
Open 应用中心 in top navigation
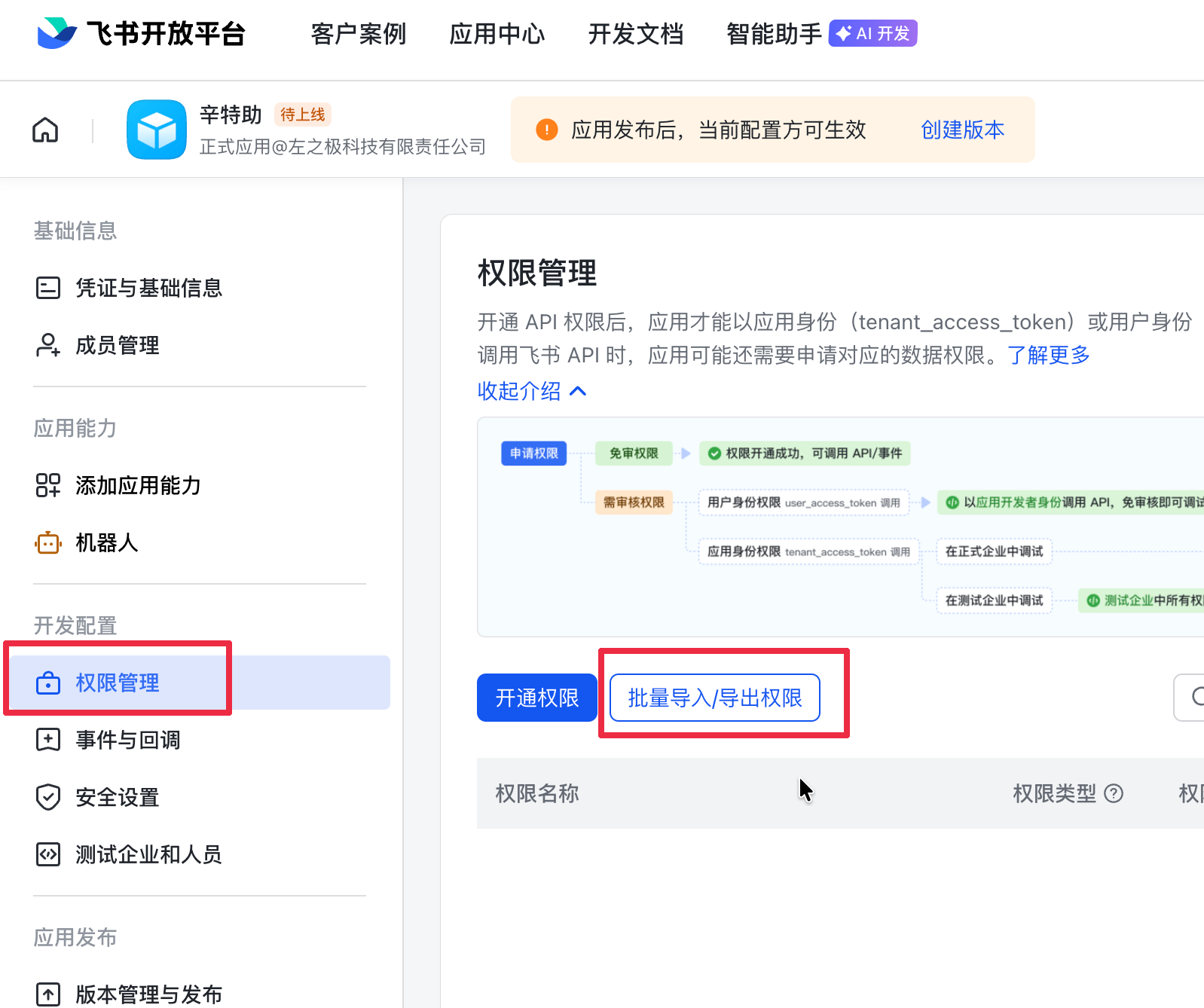tap(497, 34)
